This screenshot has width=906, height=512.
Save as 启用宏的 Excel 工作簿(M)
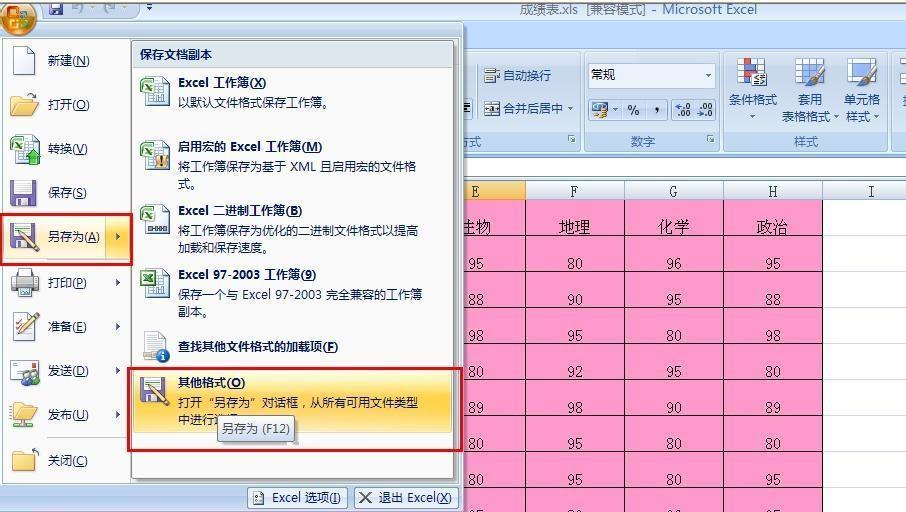point(292,165)
